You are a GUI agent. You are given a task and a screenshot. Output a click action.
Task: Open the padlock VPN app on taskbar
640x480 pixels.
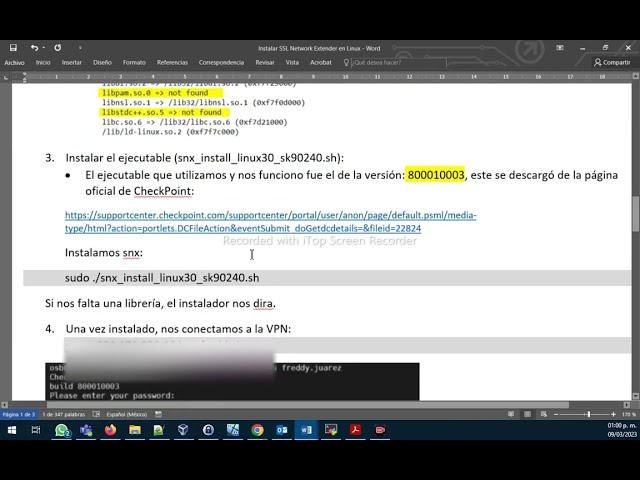click(208, 430)
